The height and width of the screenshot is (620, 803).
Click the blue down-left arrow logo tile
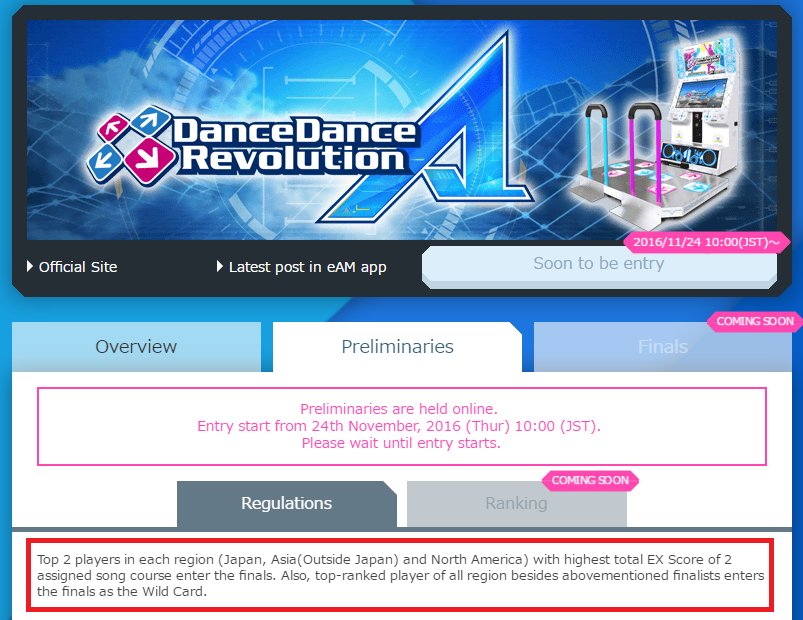click(x=105, y=162)
